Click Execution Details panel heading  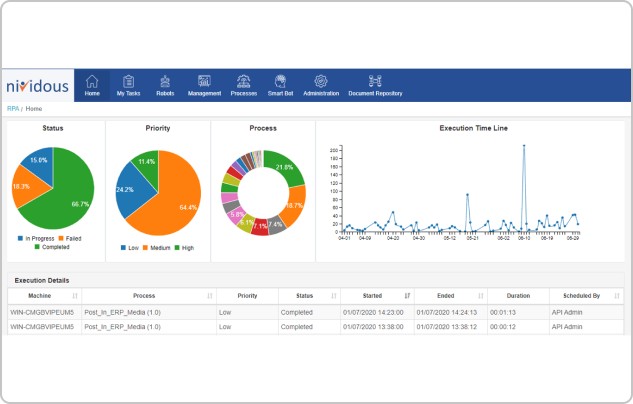click(x=42, y=280)
